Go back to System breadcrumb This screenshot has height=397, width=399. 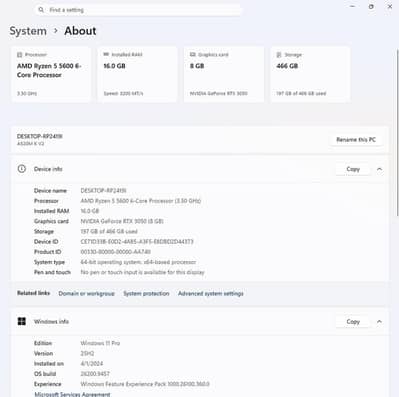tap(28, 31)
